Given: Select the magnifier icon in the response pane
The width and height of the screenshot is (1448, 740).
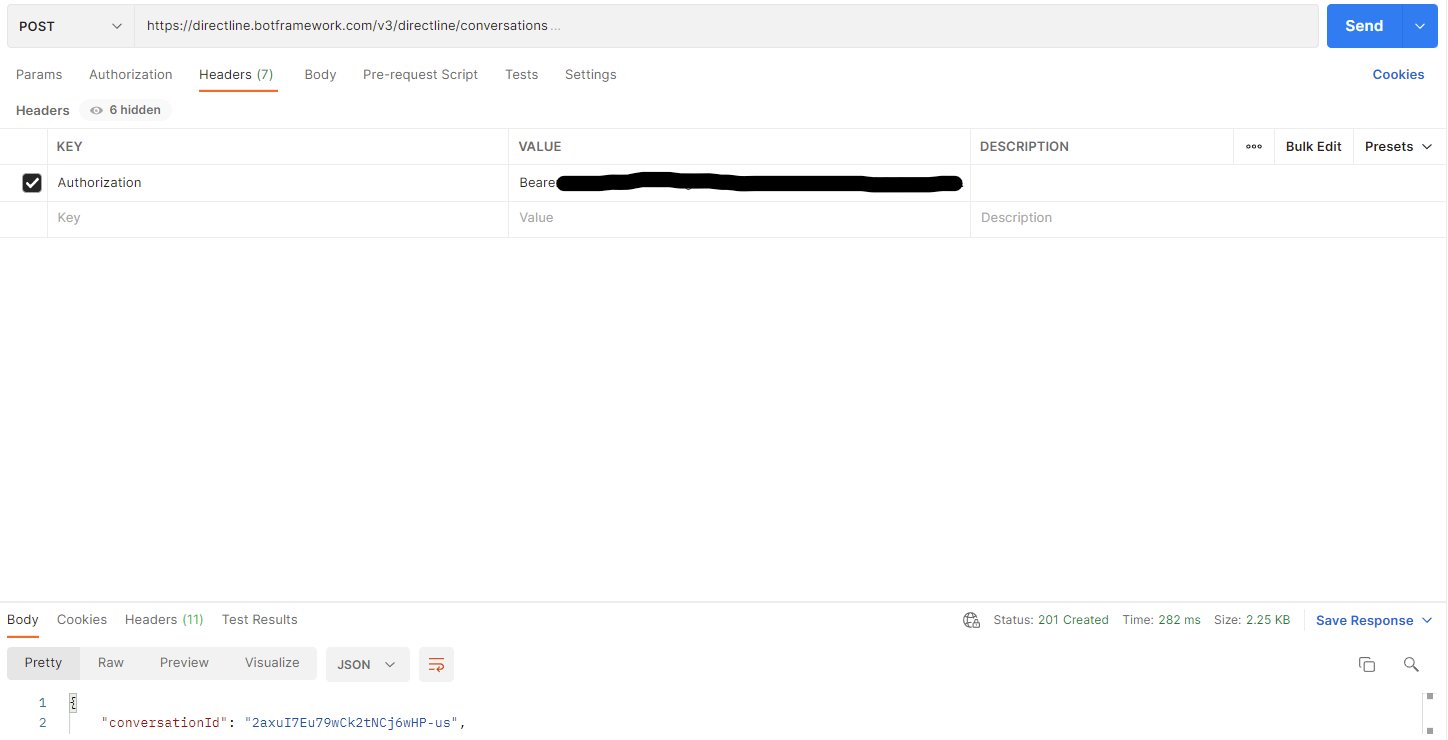Looking at the screenshot, I should tap(1411, 664).
